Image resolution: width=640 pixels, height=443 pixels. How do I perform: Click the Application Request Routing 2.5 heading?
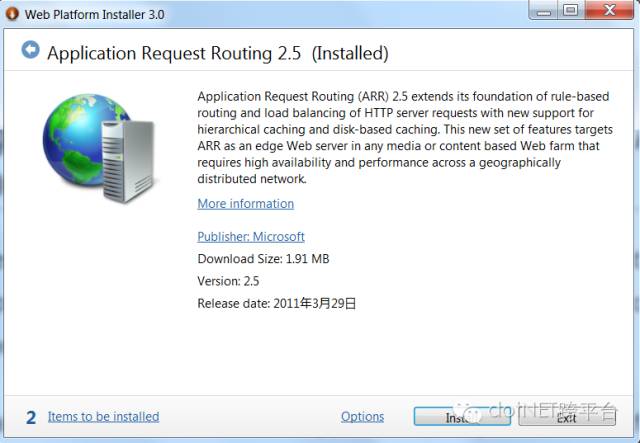tap(218, 53)
